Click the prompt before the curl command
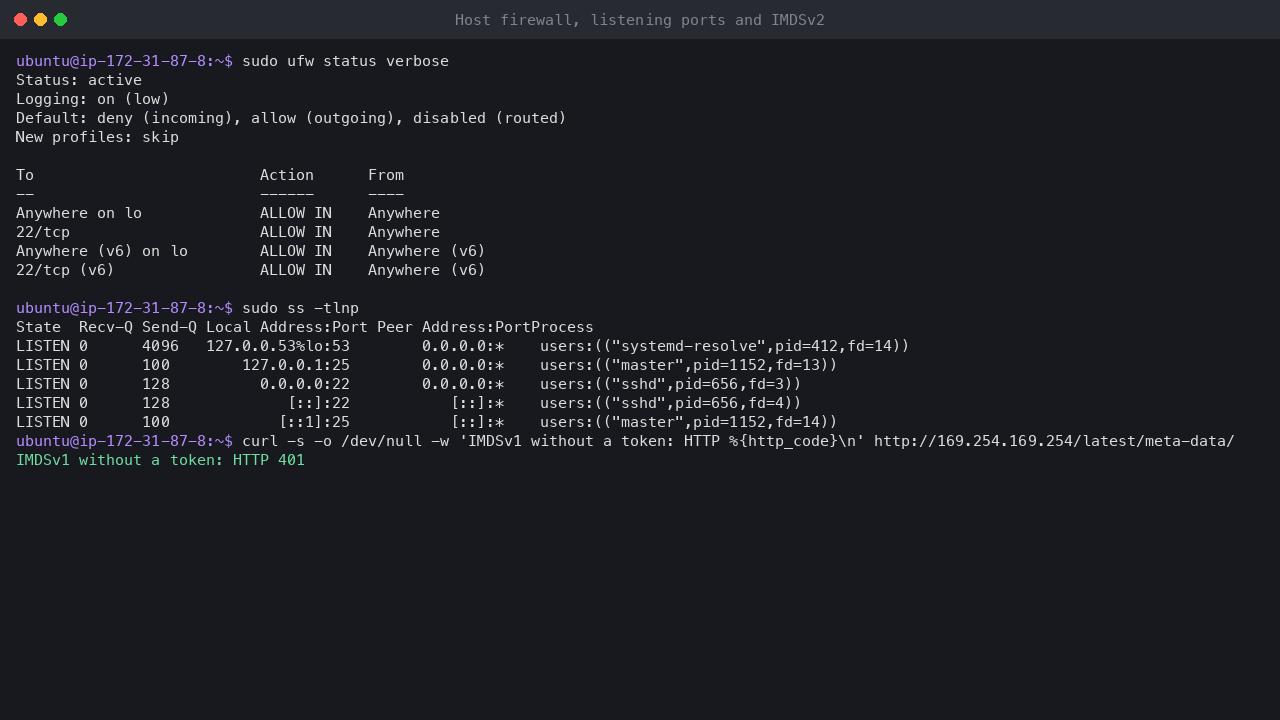1280x720 pixels. (124, 441)
